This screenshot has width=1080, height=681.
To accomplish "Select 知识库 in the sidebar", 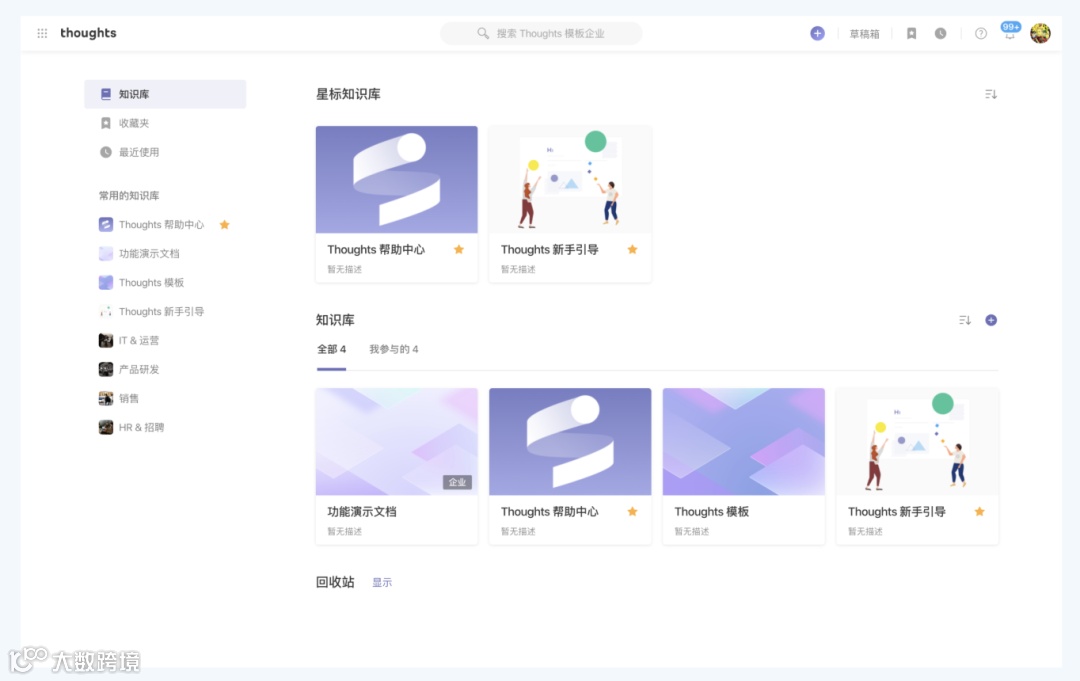I will pos(165,94).
